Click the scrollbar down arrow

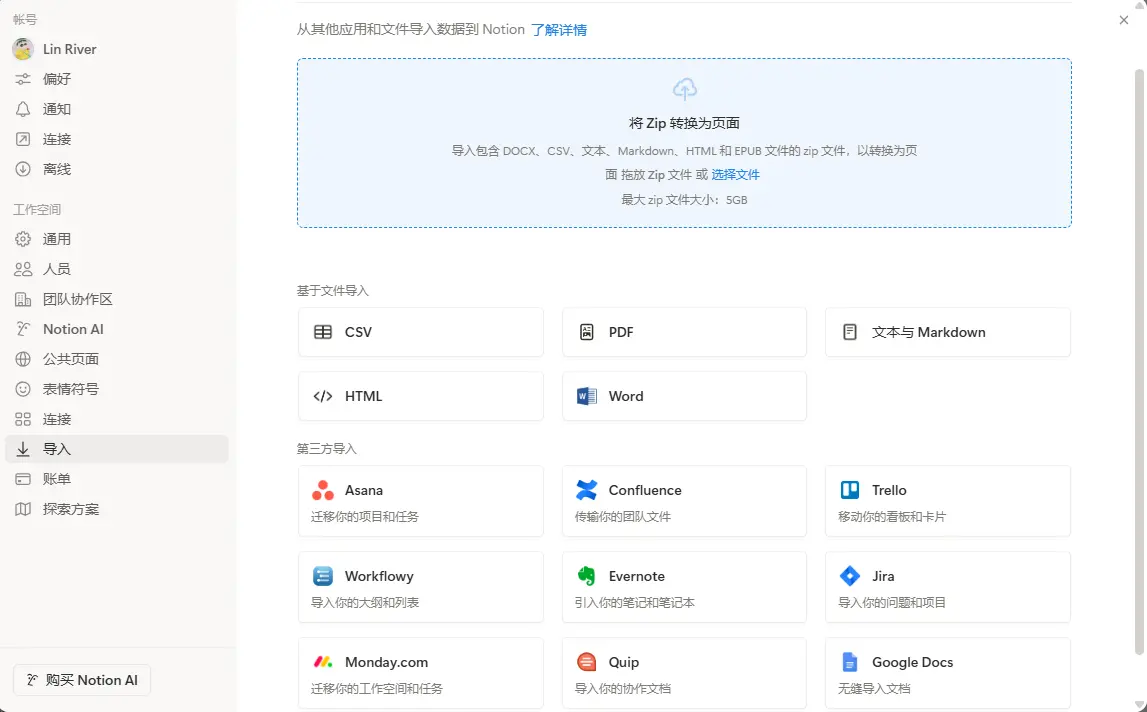[1139, 705]
